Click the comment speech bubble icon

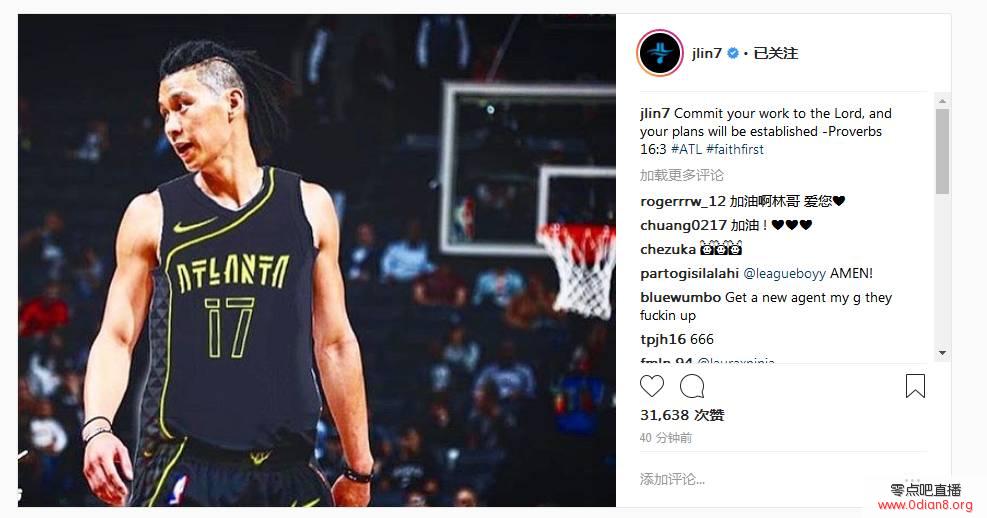coord(692,386)
